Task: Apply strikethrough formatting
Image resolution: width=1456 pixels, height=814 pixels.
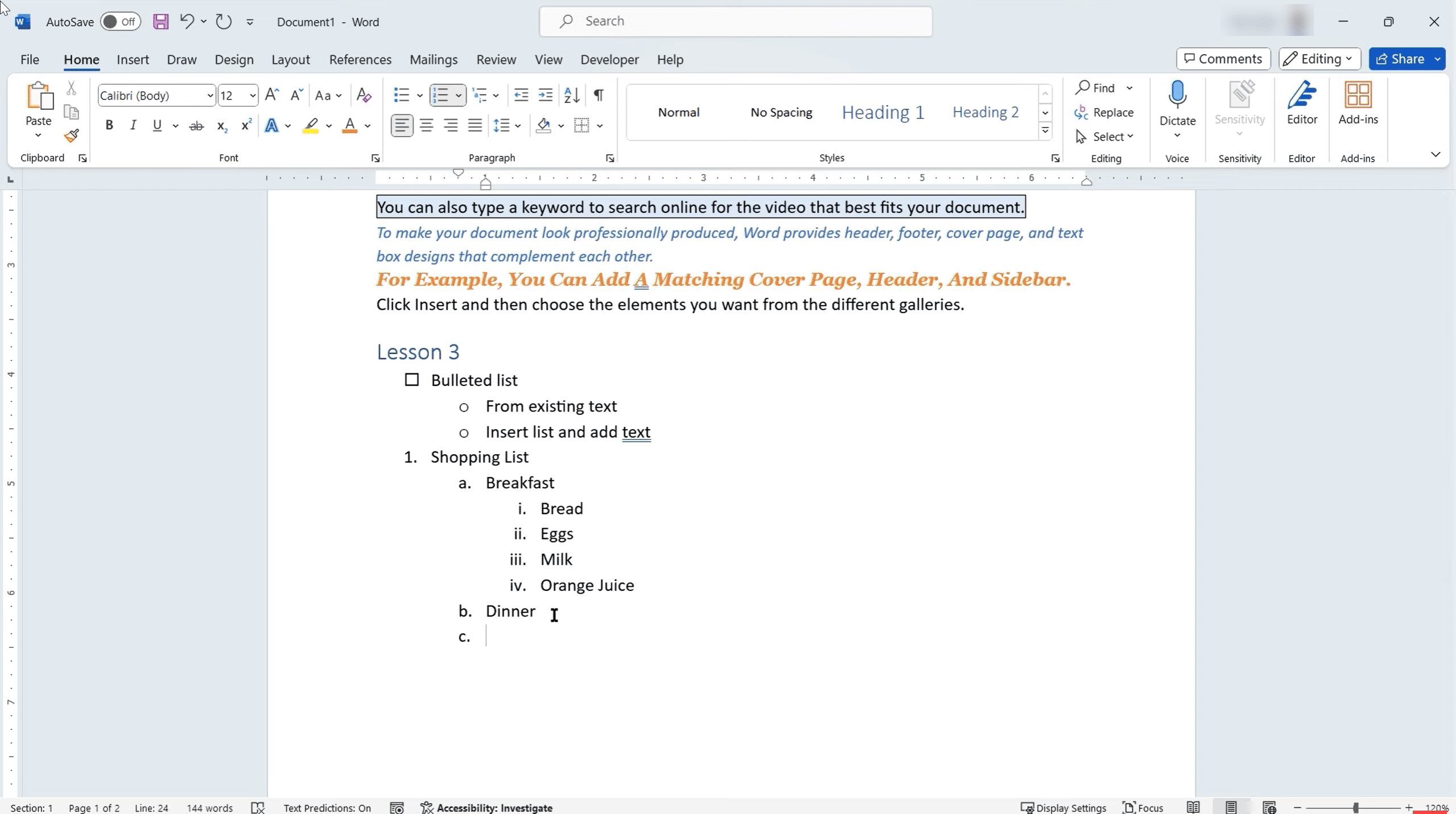Action: pos(196,126)
